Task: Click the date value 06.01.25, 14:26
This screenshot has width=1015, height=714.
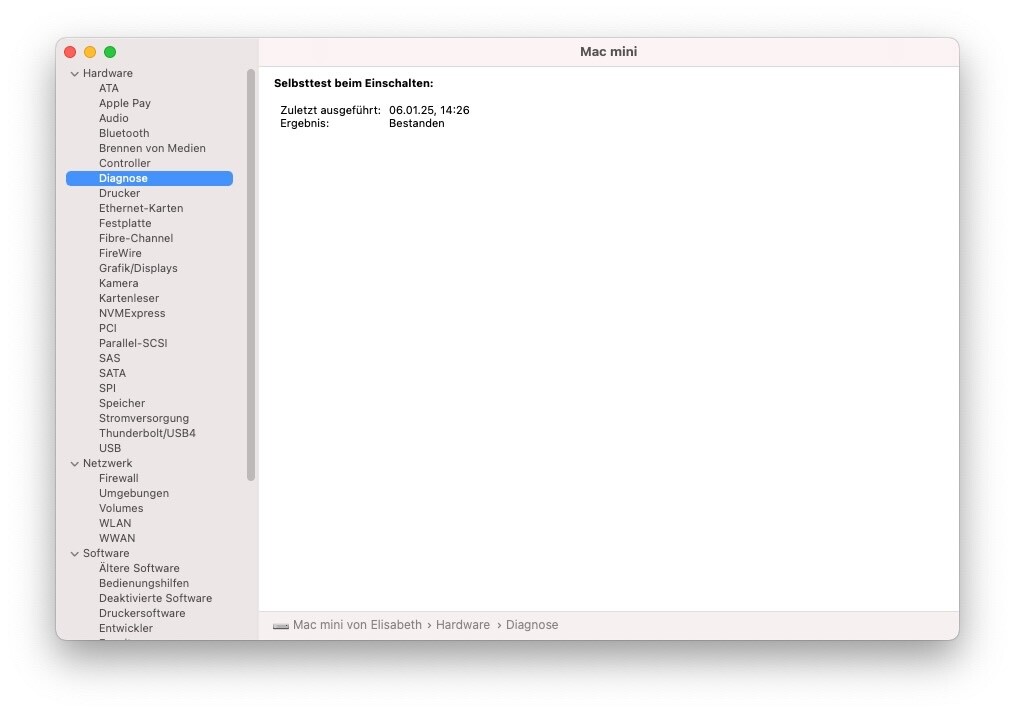Action: pyautogui.click(x=429, y=110)
